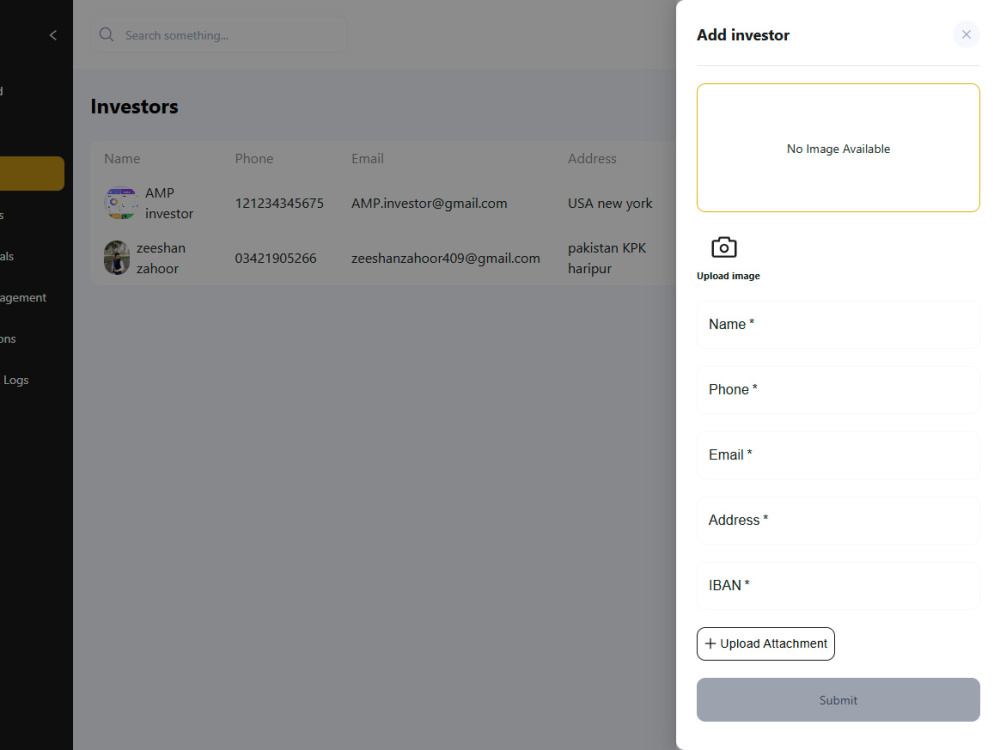Focus the Name input field

tap(838, 325)
